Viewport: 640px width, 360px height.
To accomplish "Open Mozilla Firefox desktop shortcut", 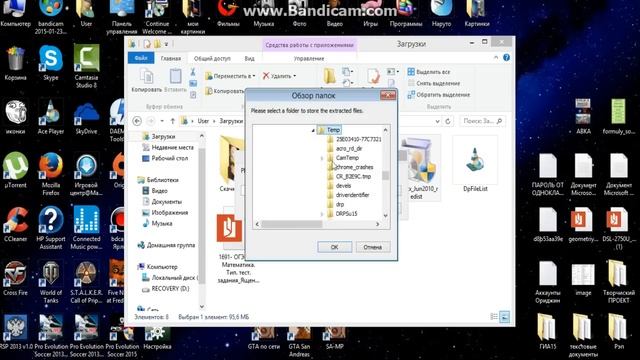I will click(x=51, y=175).
